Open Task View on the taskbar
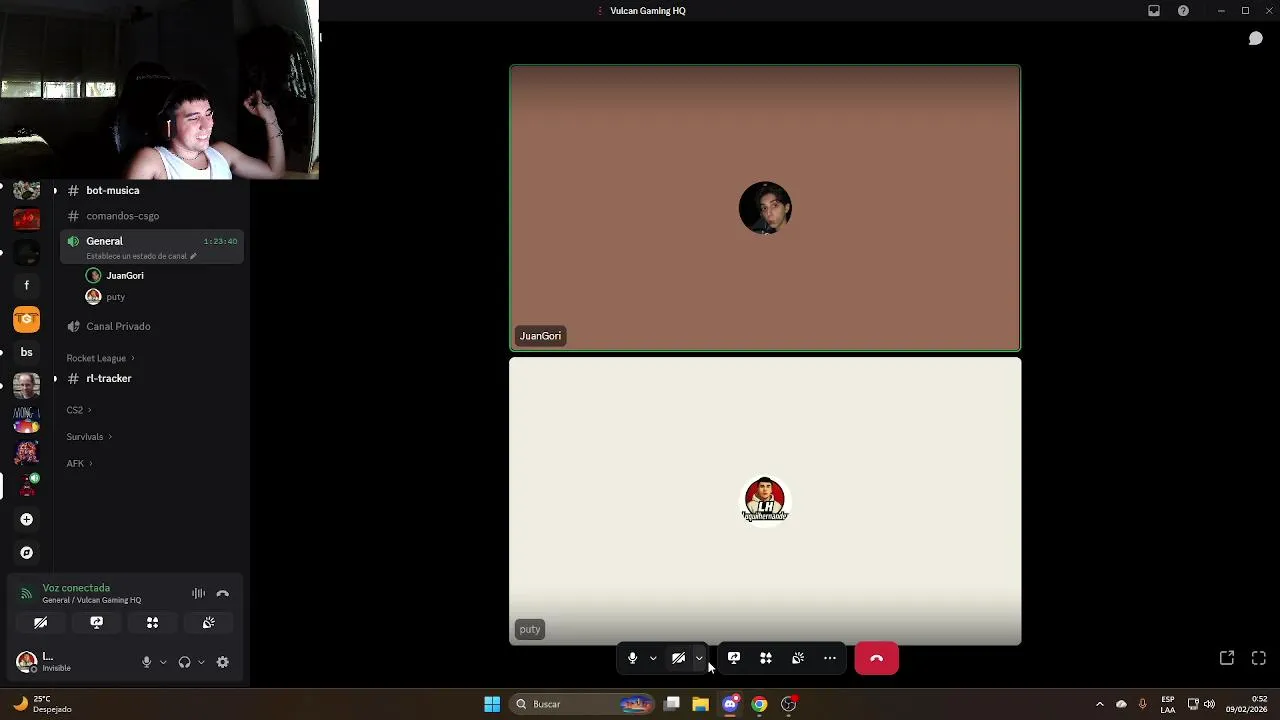The image size is (1280, 720). pos(672,704)
